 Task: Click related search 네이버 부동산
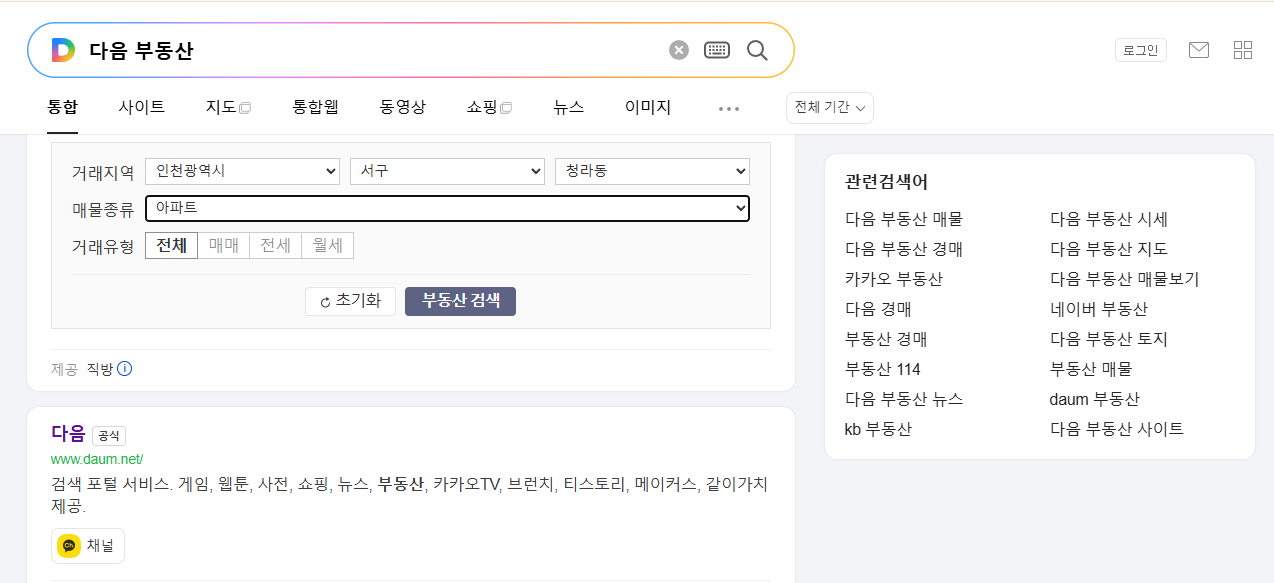[1099, 309]
